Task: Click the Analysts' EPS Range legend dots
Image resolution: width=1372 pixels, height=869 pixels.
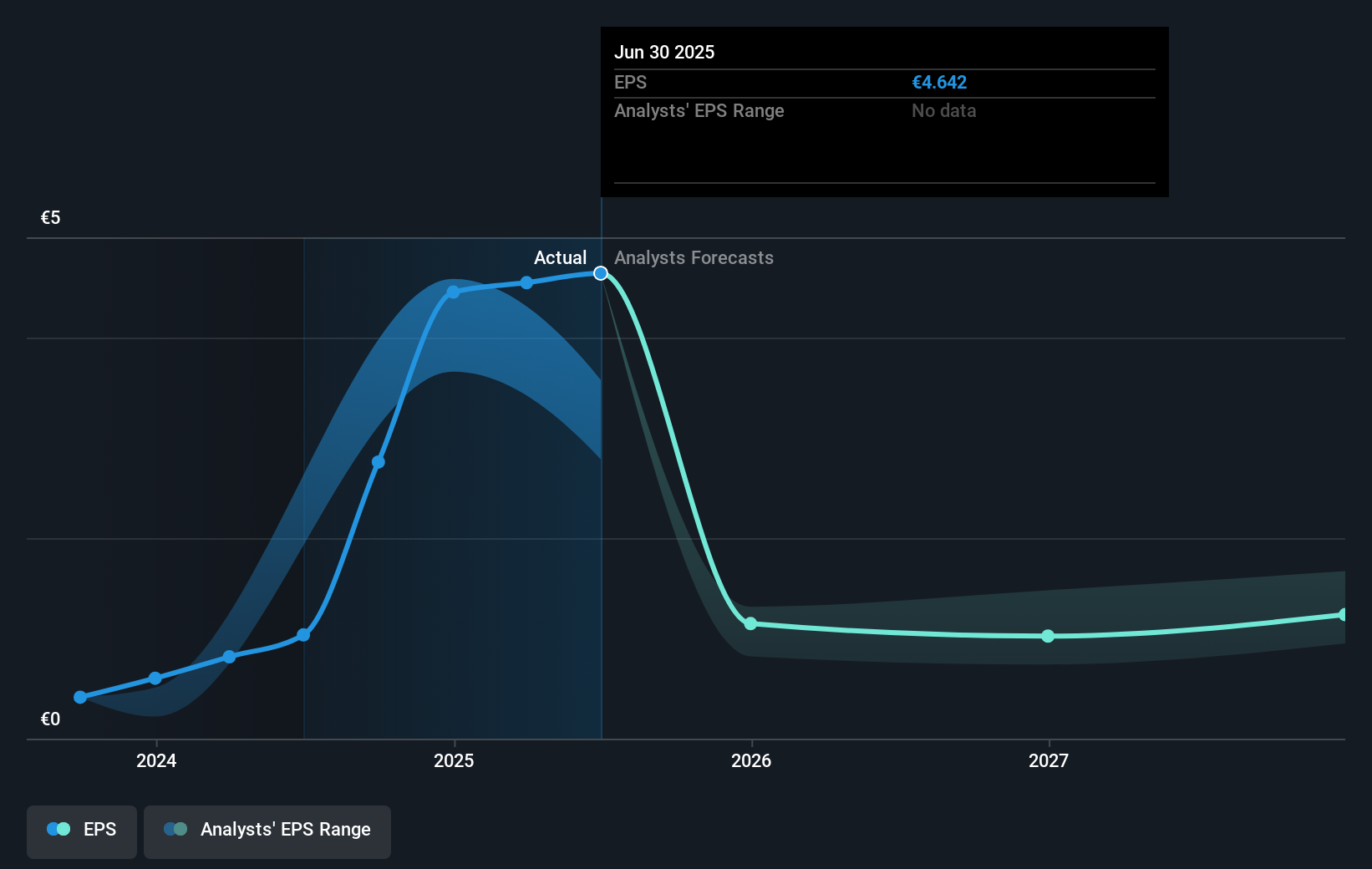Action: tap(176, 829)
